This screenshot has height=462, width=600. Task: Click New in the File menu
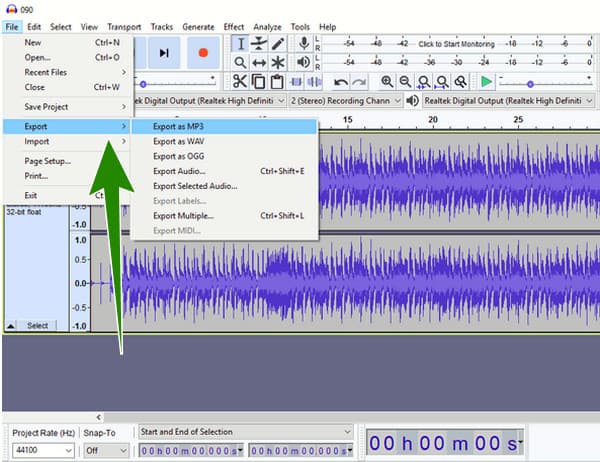click(x=67, y=42)
